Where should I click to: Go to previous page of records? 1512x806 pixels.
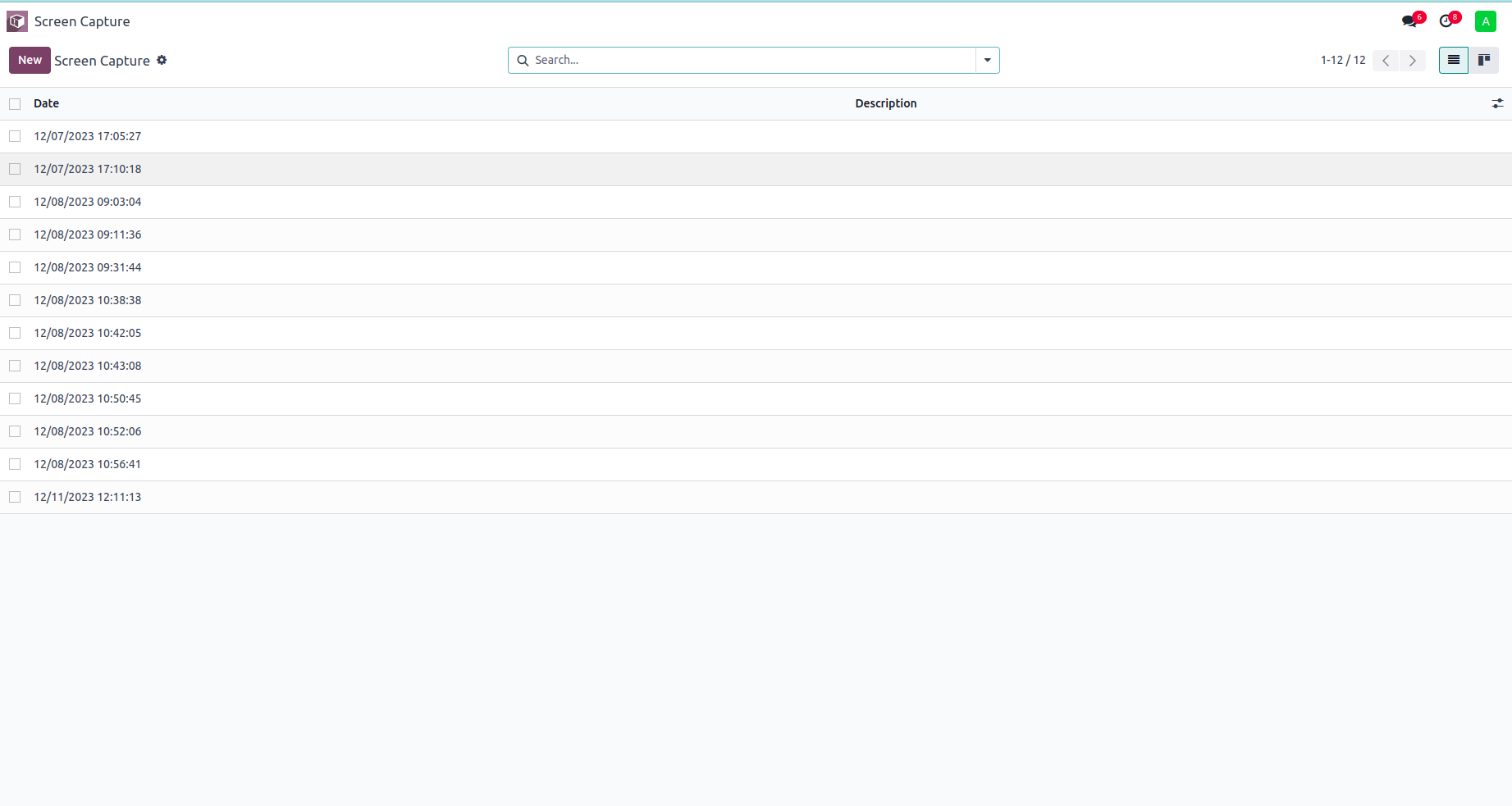(x=1386, y=61)
